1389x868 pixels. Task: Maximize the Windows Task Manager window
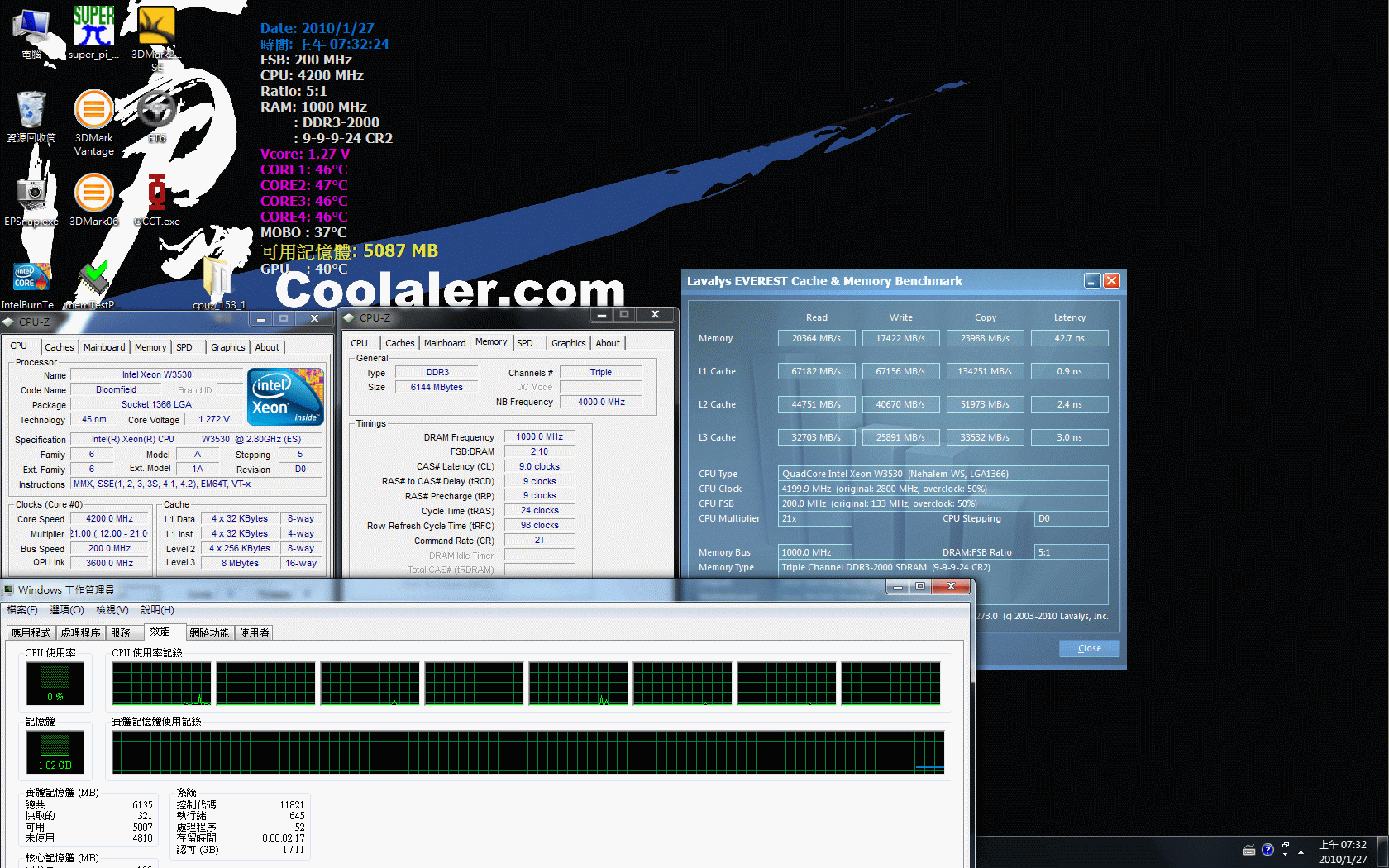[920, 586]
